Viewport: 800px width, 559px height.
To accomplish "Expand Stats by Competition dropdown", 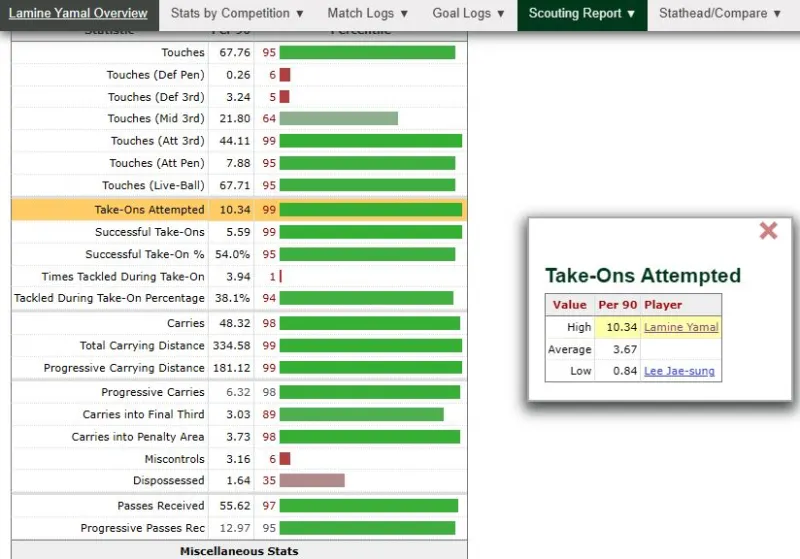I will click(x=237, y=14).
